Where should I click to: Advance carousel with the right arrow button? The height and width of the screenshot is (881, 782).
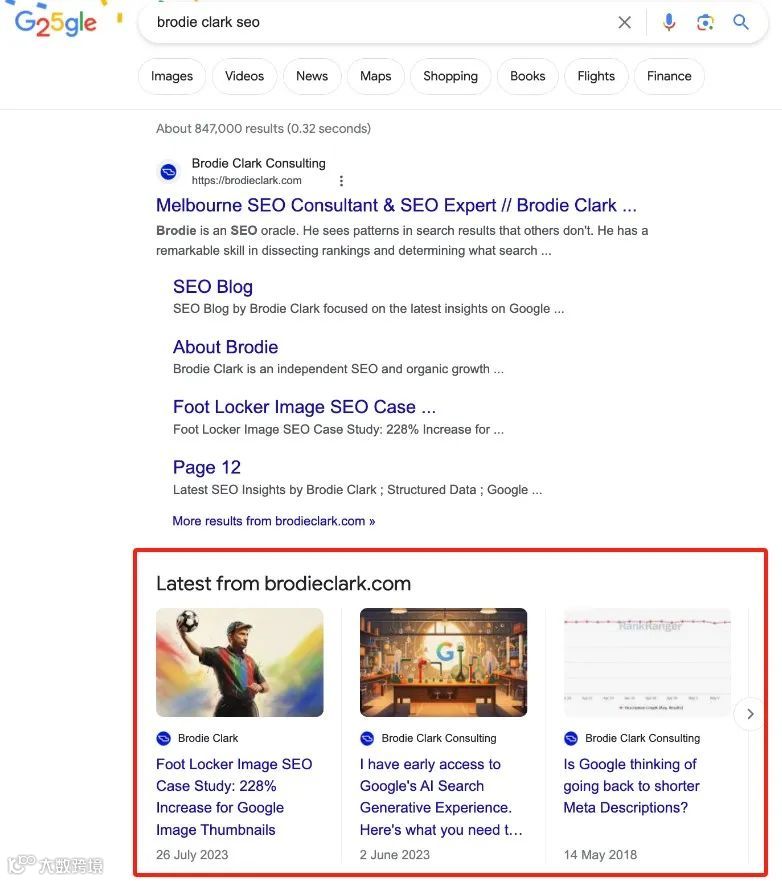pos(750,714)
